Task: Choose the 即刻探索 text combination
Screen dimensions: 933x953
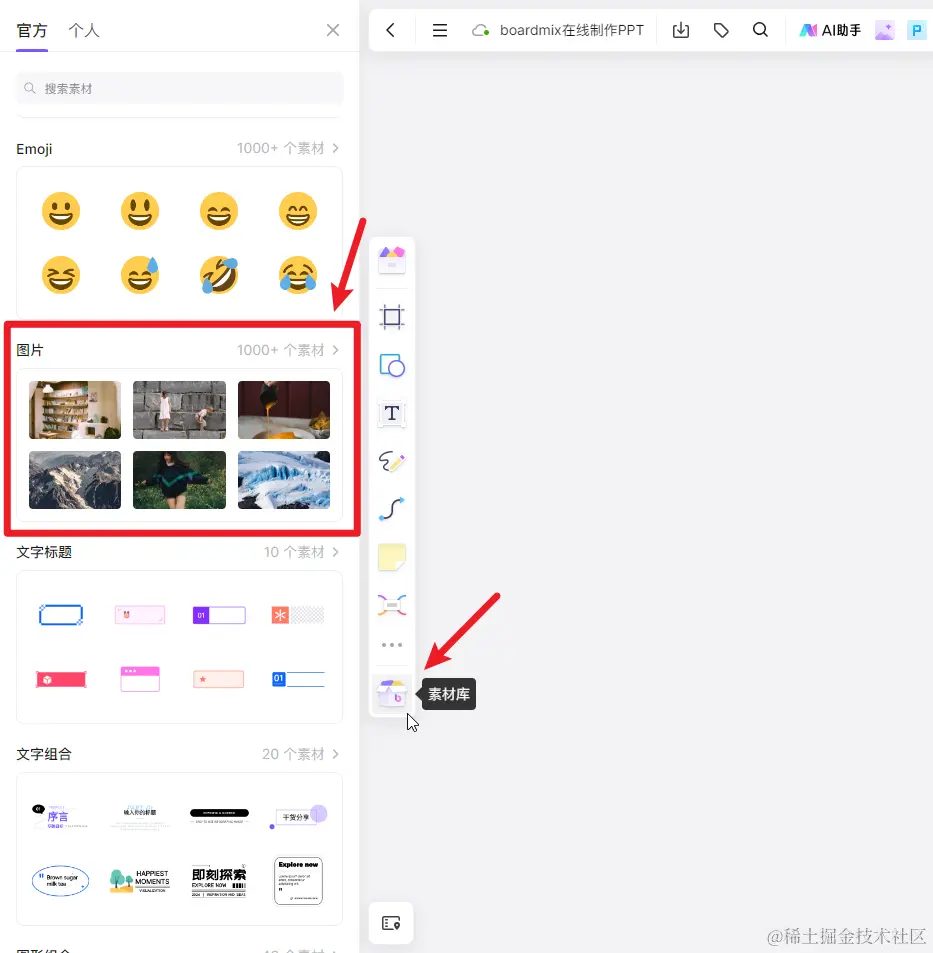Action: point(219,881)
